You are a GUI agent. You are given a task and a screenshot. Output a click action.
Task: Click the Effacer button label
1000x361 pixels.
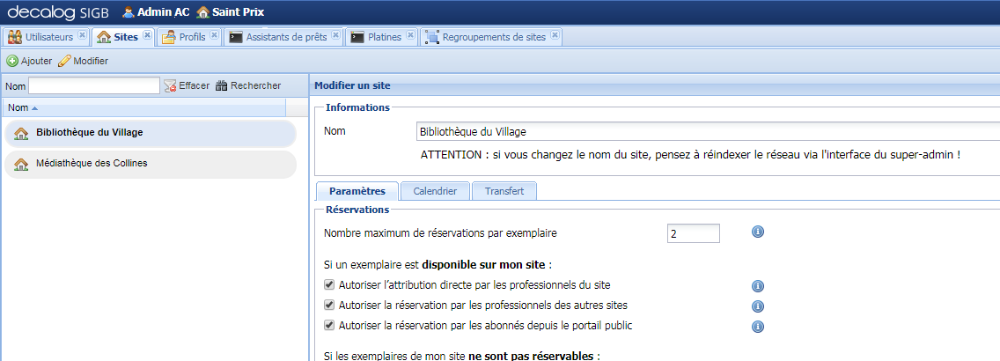pos(194,85)
